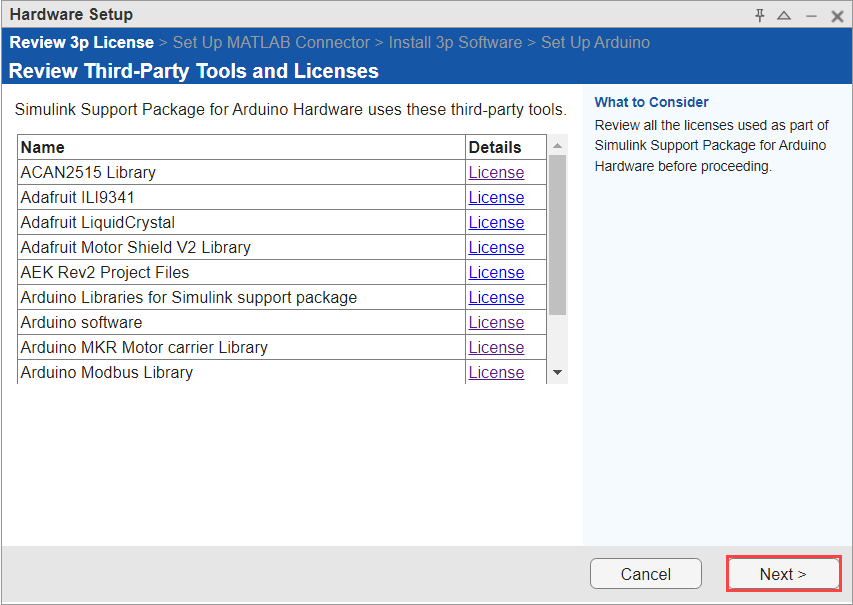The width and height of the screenshot is (853, 605).
Task: View Adafruit LiquidCrystal license
Action: tap(496, 222)
